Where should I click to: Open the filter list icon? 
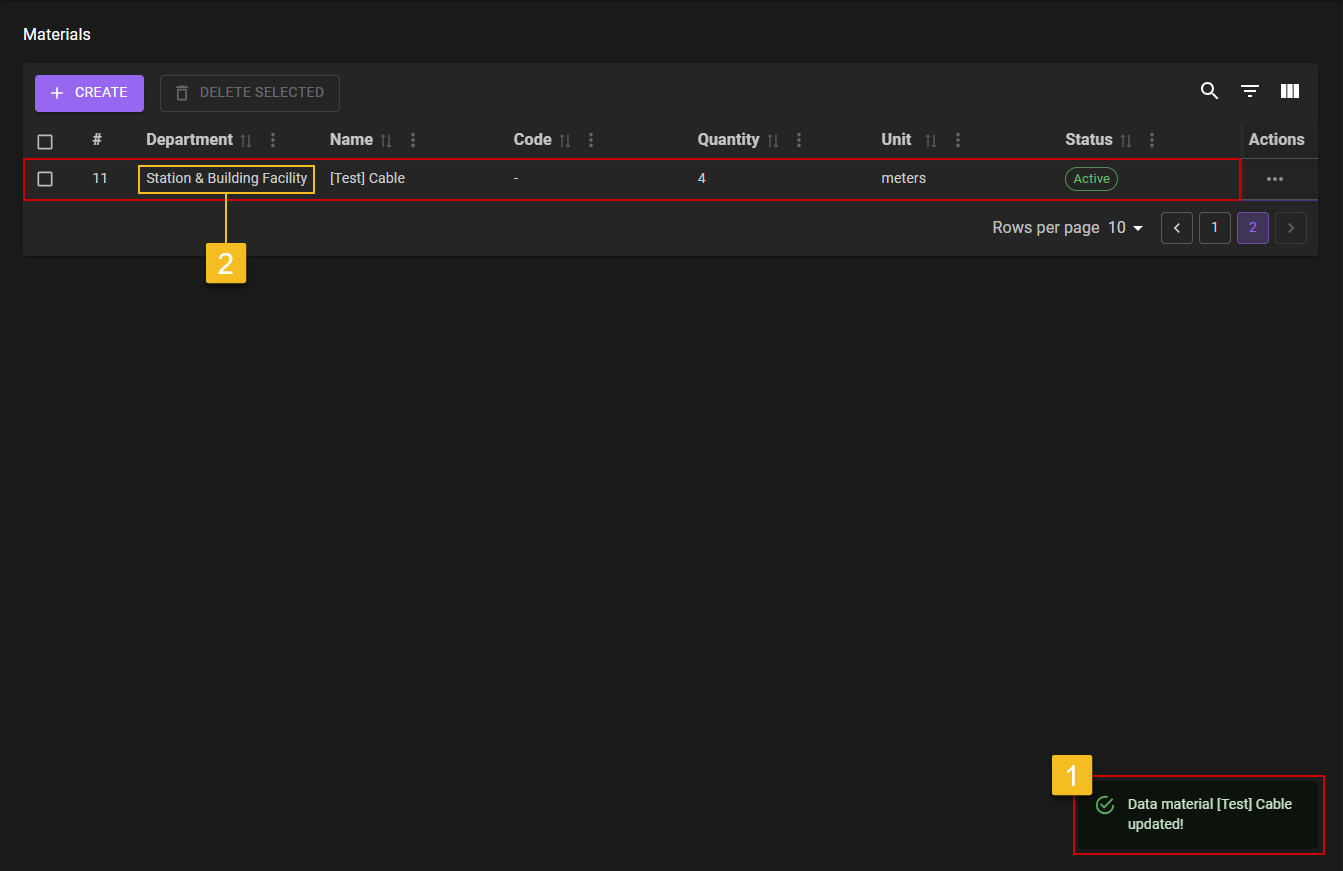click(x=1249, y=91)
